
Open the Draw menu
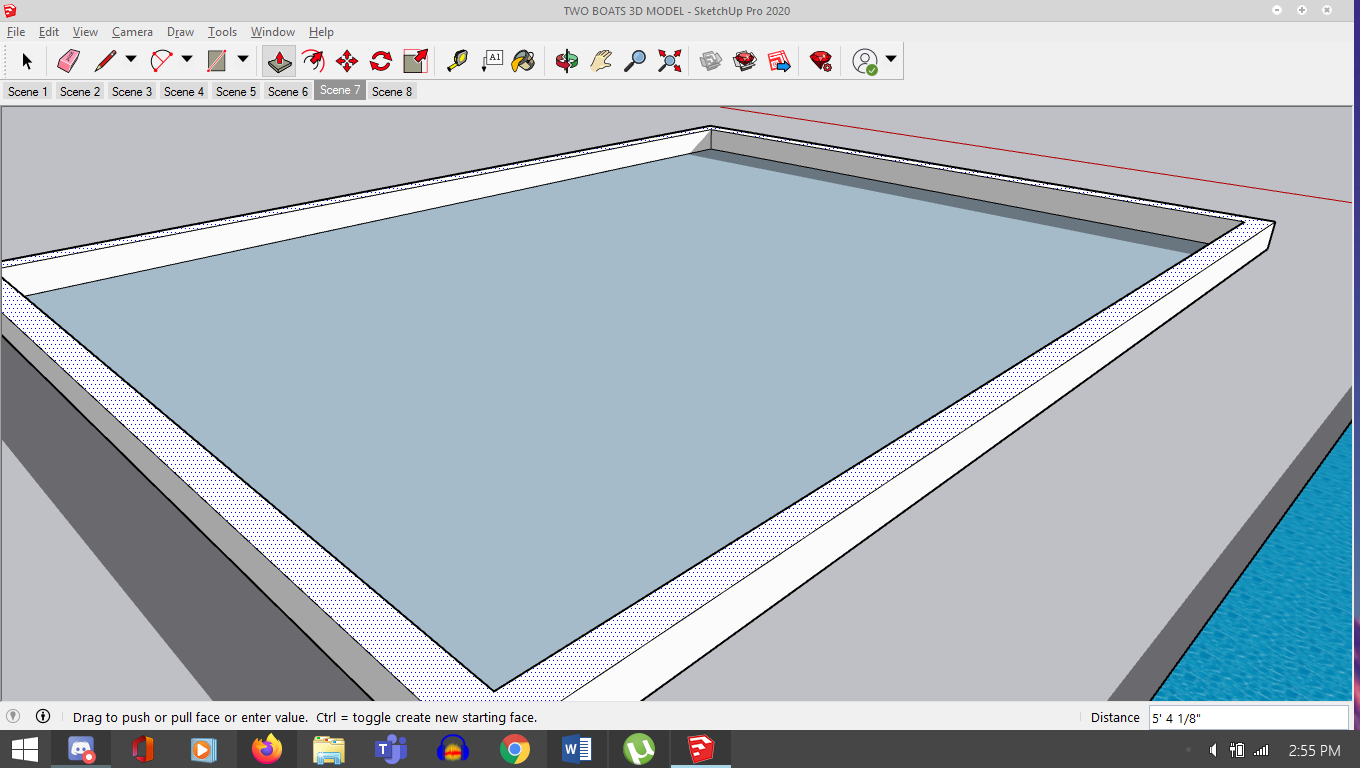click(x=180, y=32)
